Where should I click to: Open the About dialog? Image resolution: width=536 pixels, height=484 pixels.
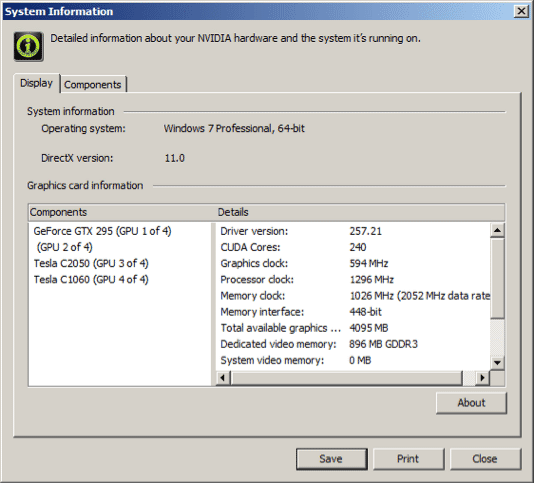pyautogui.click(x=472, y=404)
